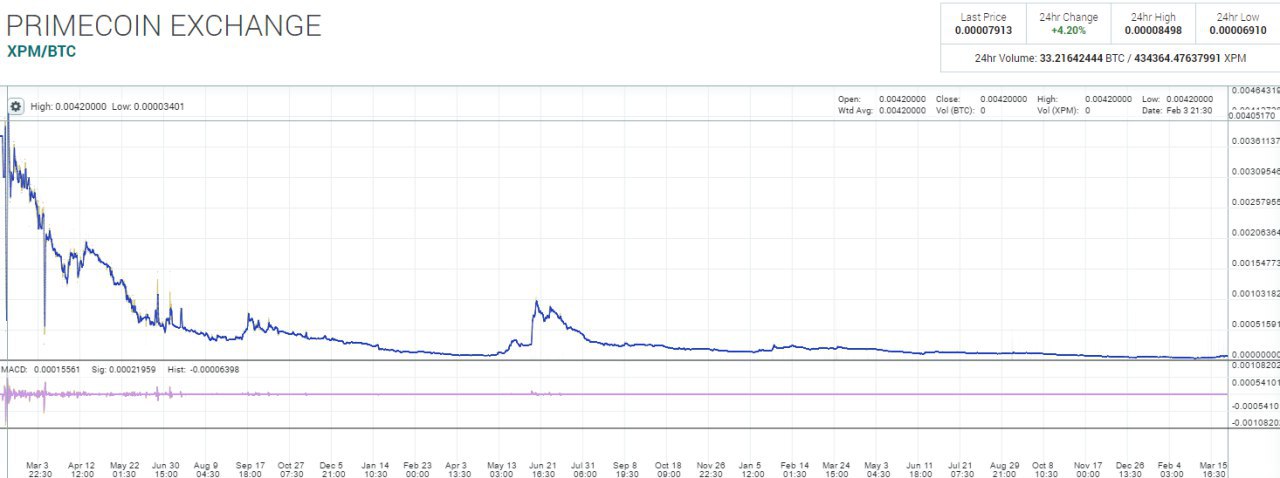This screenshot has height=478, width=1280.
Task: Click the Feb 23 00:00 time axis label
Action: (x=417, y=470)
